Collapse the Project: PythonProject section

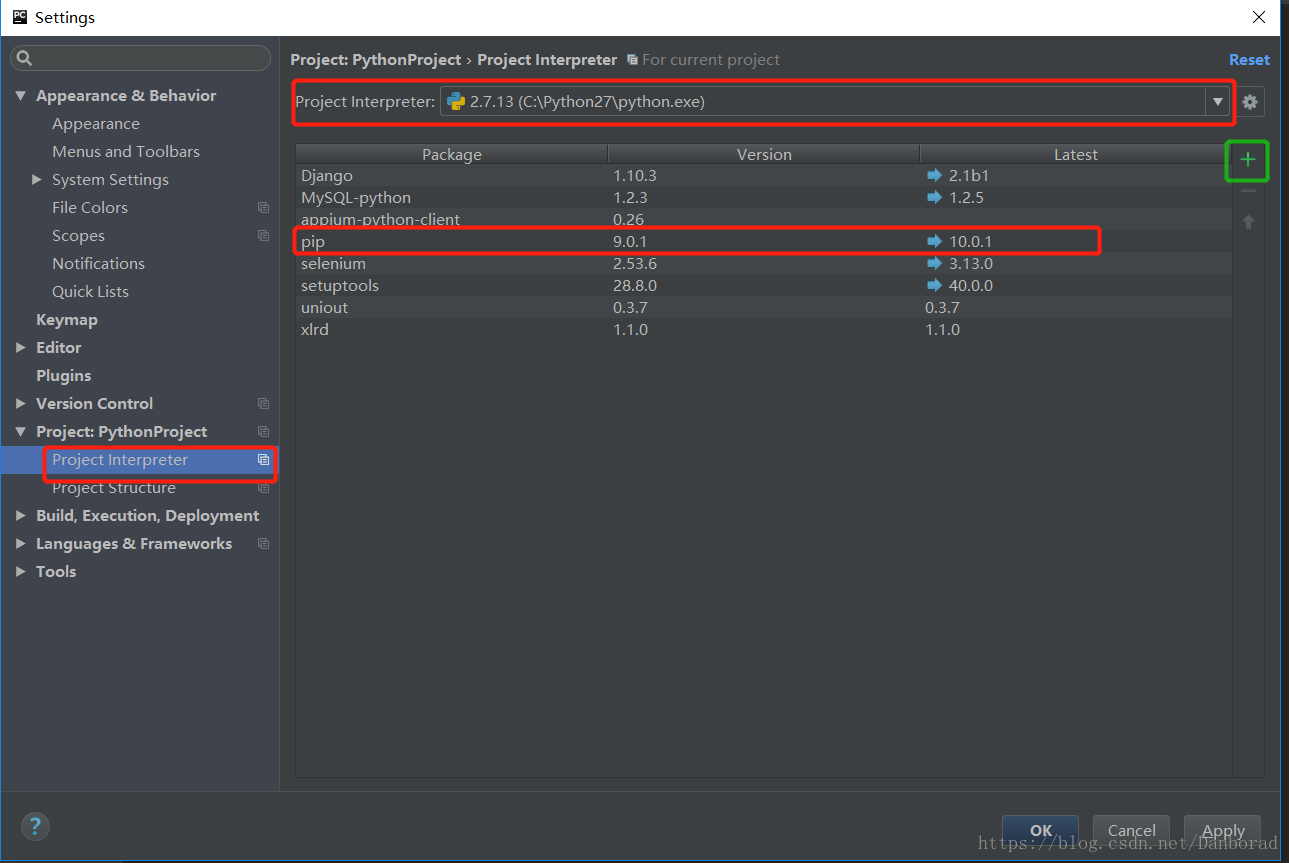(20, 432)
